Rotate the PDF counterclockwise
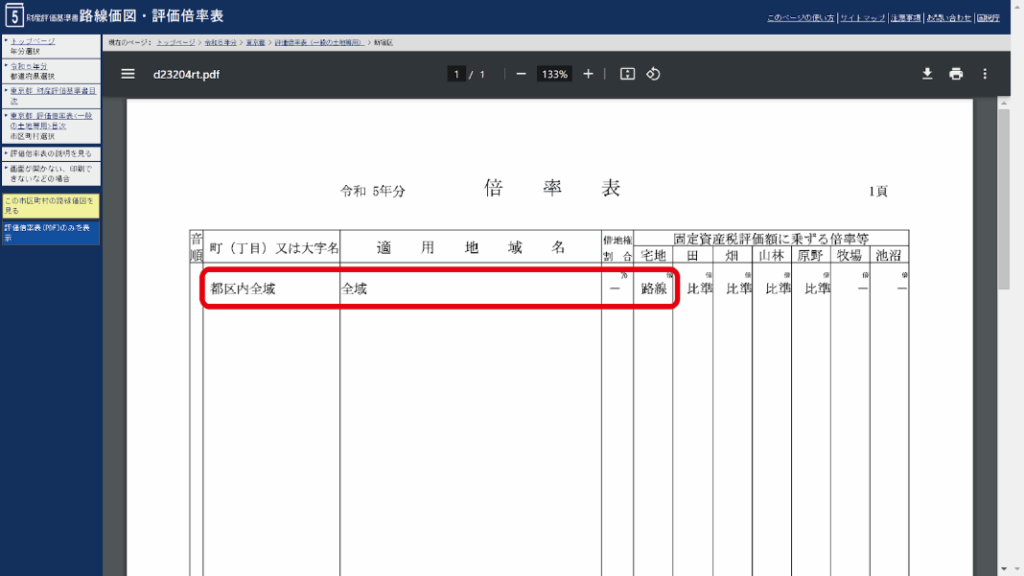The height and width of the screenshot is (576, 1024). [x=654, y=74]
